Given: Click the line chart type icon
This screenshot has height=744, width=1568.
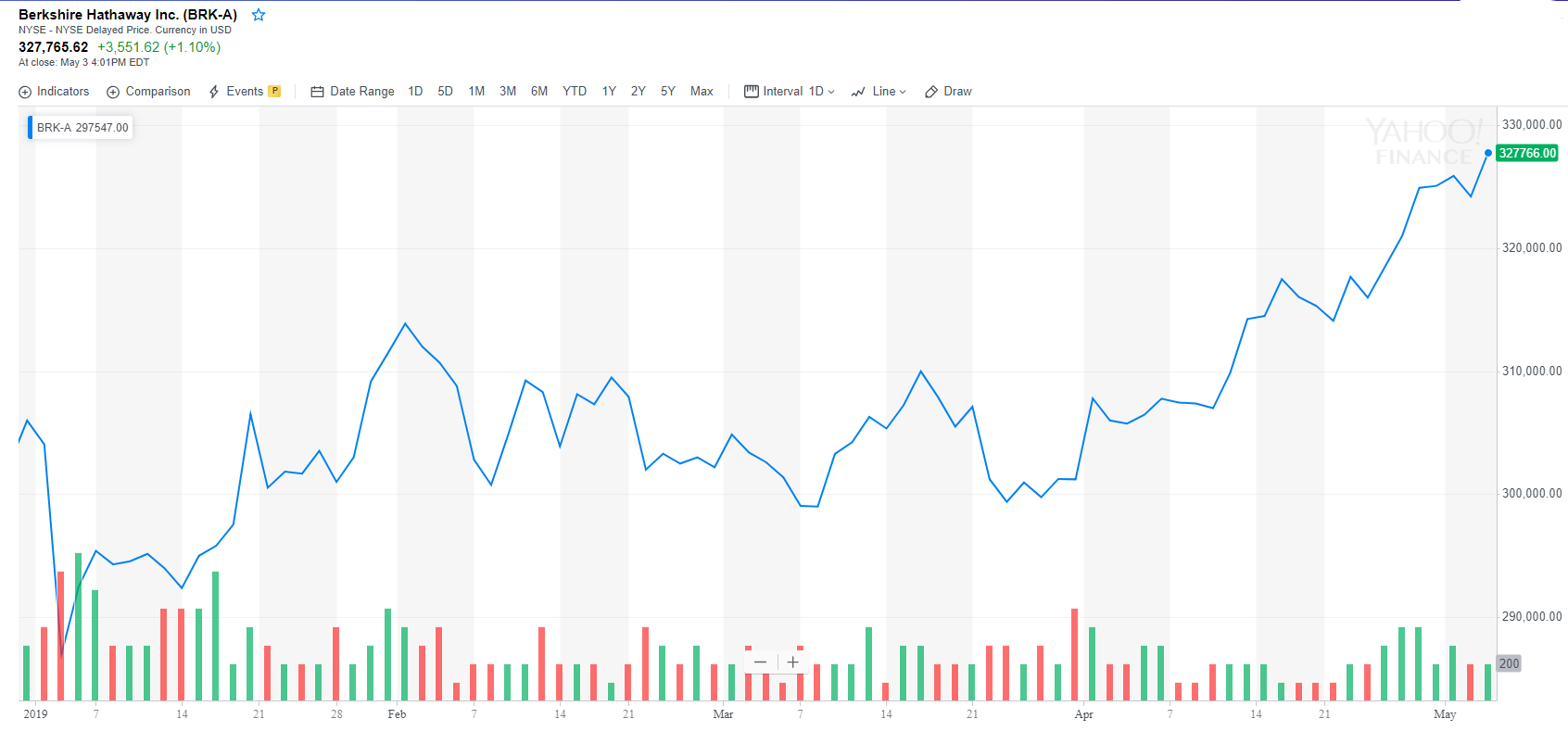Looking at the screenshot, I should [858, 92].
